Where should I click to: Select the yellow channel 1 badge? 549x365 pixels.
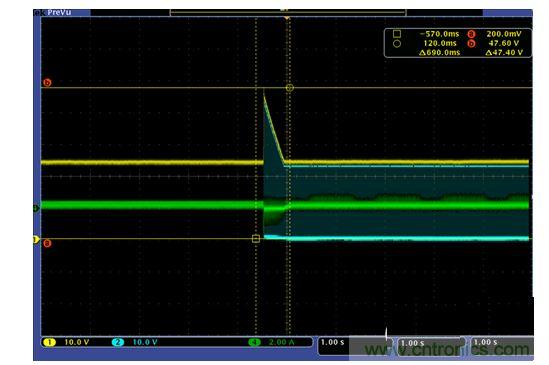click(49, 342)
